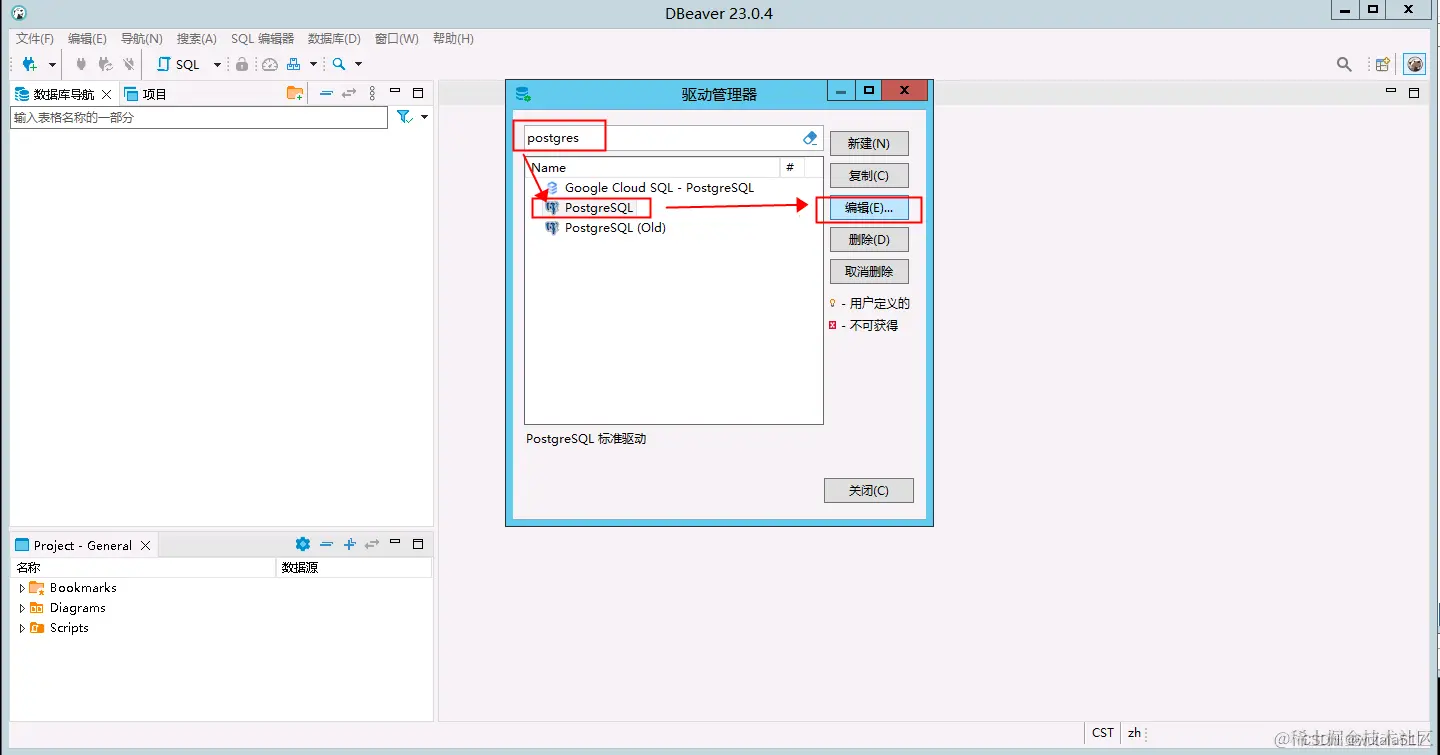The width and height of the screenshot is (1440, 755).
Task: Open the filter settings dropdown arrow
Action: point(424,117)
